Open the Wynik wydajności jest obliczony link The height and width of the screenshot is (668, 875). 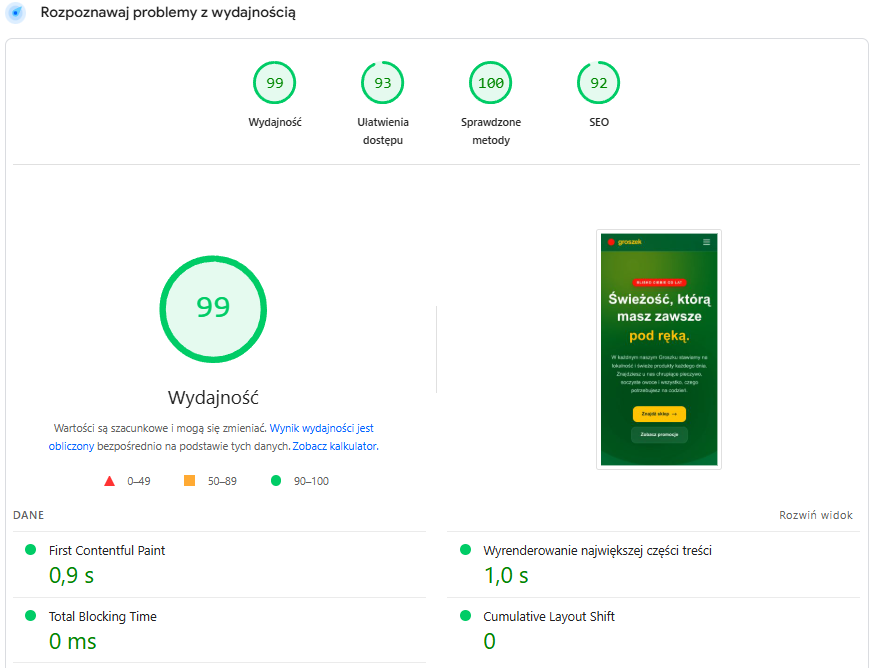211,437
